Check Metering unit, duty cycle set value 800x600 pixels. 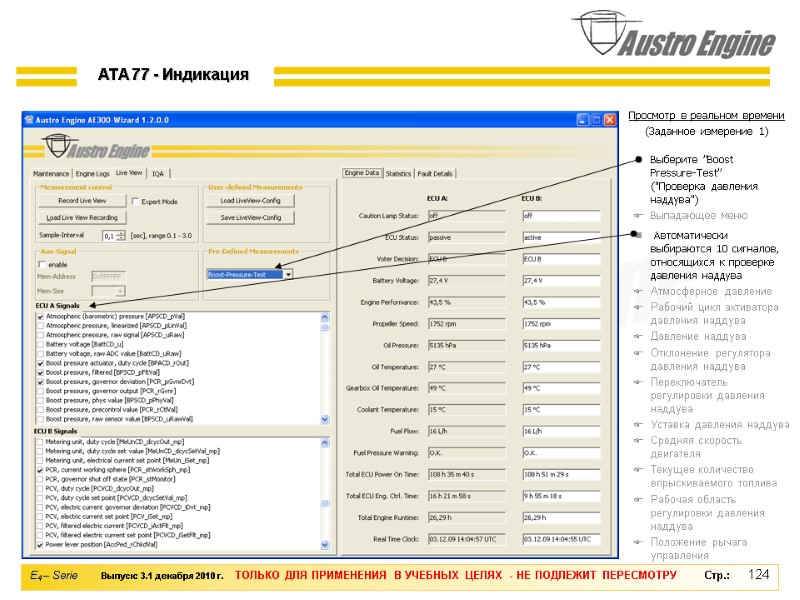40,451
